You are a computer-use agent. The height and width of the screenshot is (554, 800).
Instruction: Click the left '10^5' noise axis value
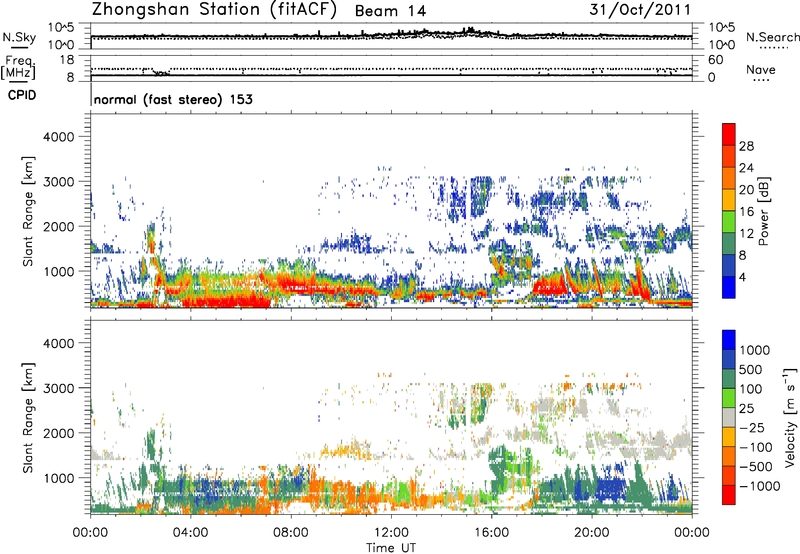(x=61, y=28)
